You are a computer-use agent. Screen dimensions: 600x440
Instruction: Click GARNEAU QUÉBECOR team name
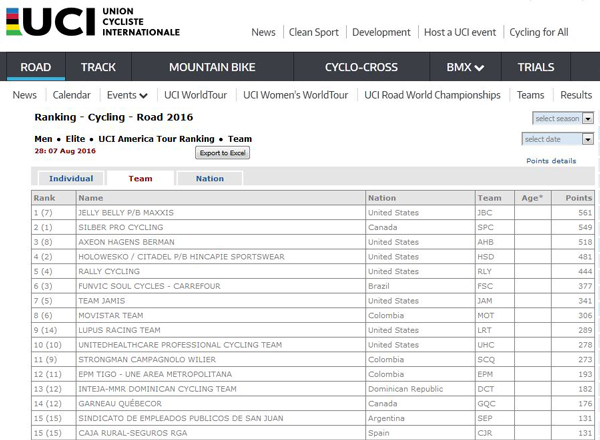pyautogui.click(x=120, y=404)
